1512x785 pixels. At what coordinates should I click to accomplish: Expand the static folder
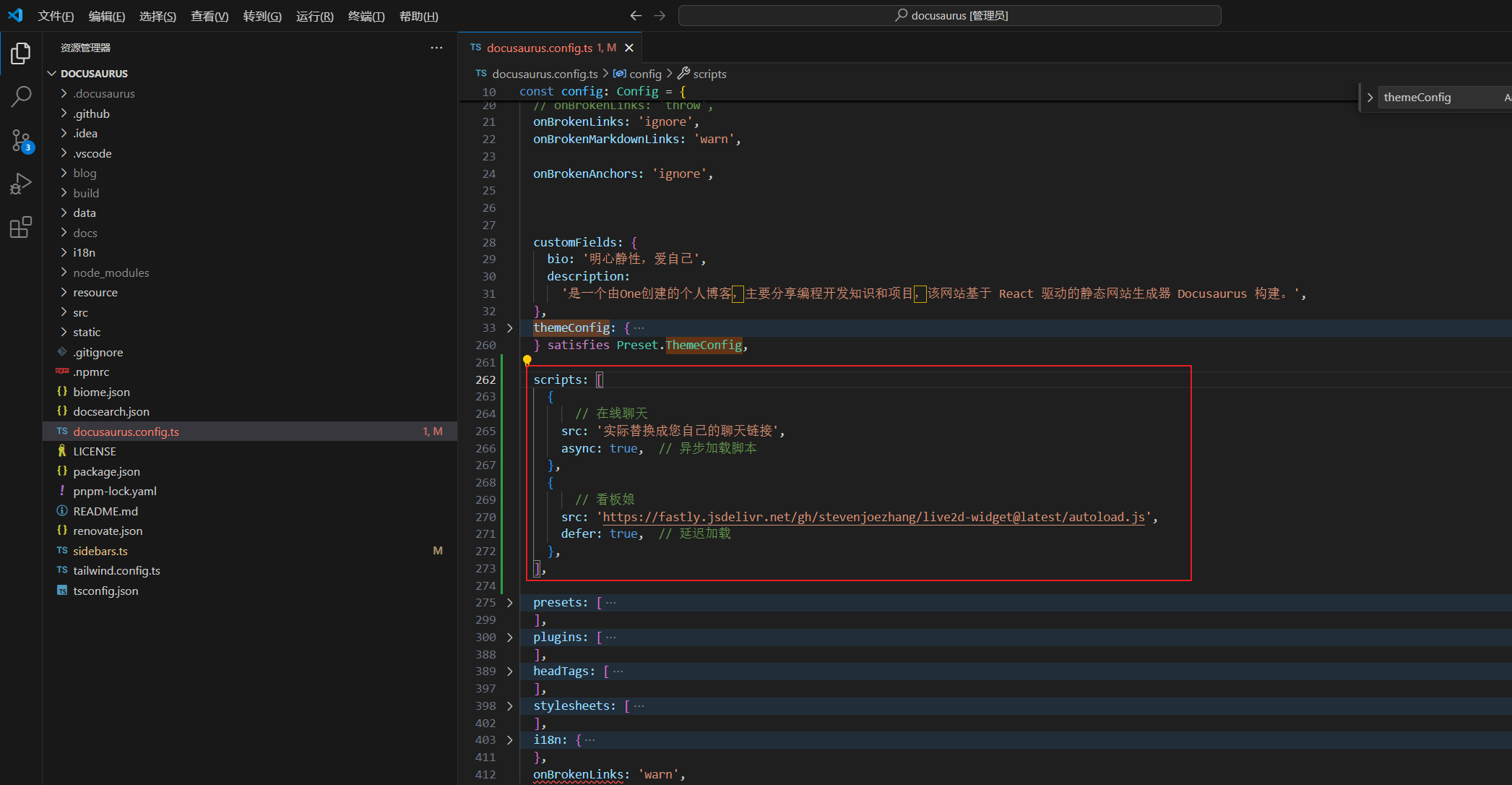click(x=250, y=332)
